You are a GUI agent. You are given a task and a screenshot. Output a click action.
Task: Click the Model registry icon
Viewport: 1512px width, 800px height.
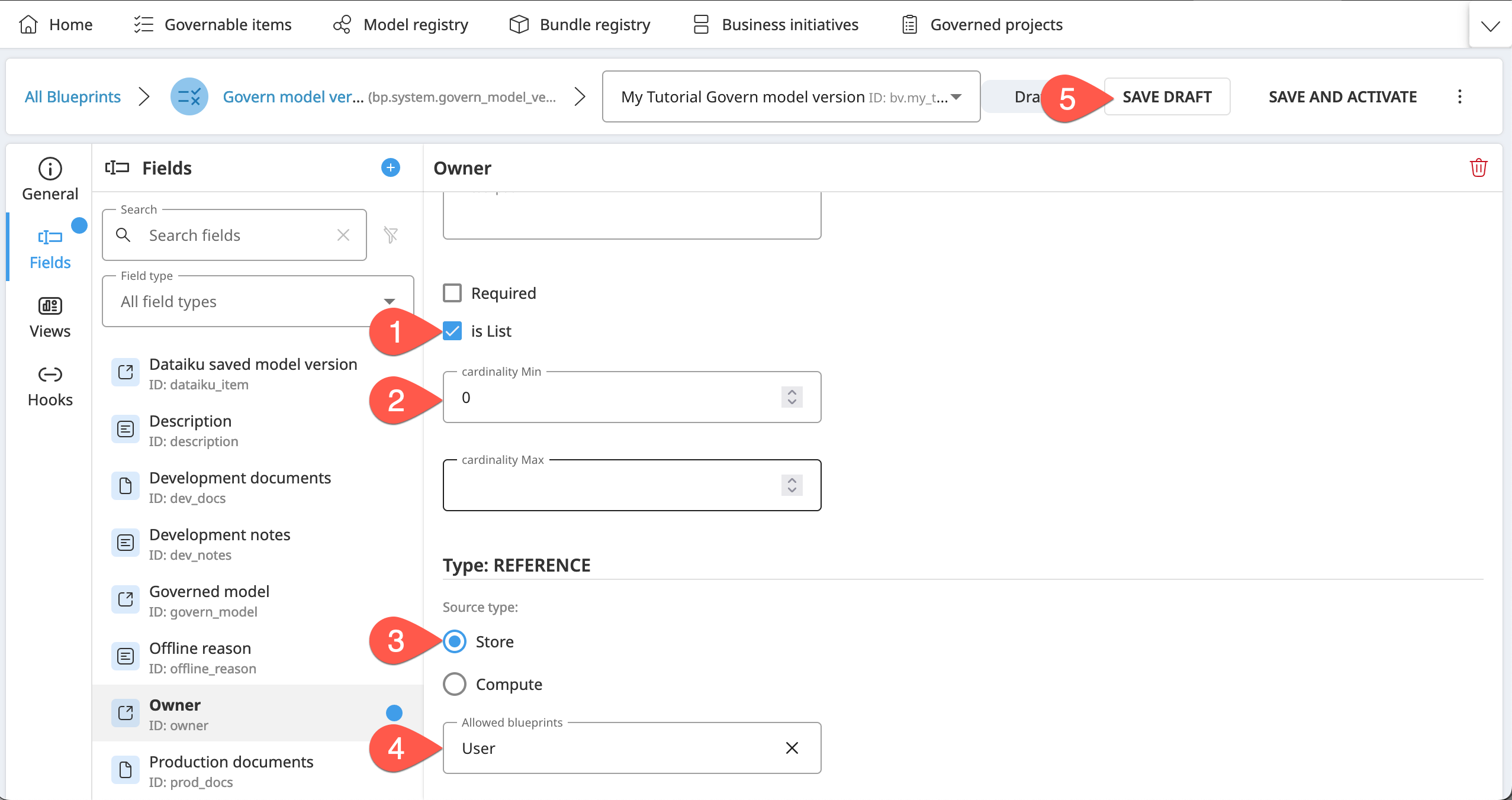342,24
